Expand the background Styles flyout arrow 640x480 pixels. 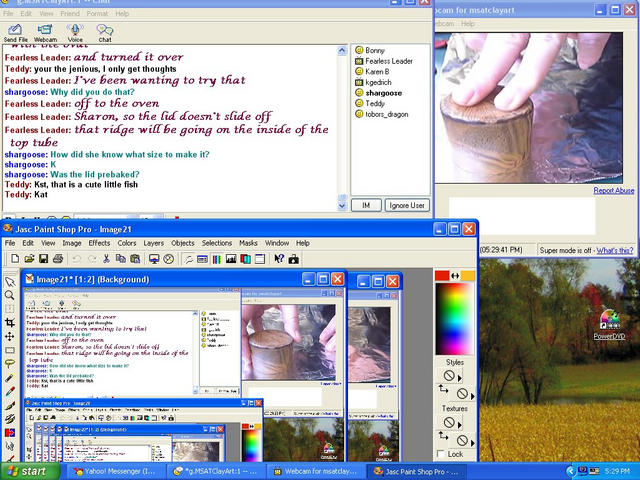473,396
